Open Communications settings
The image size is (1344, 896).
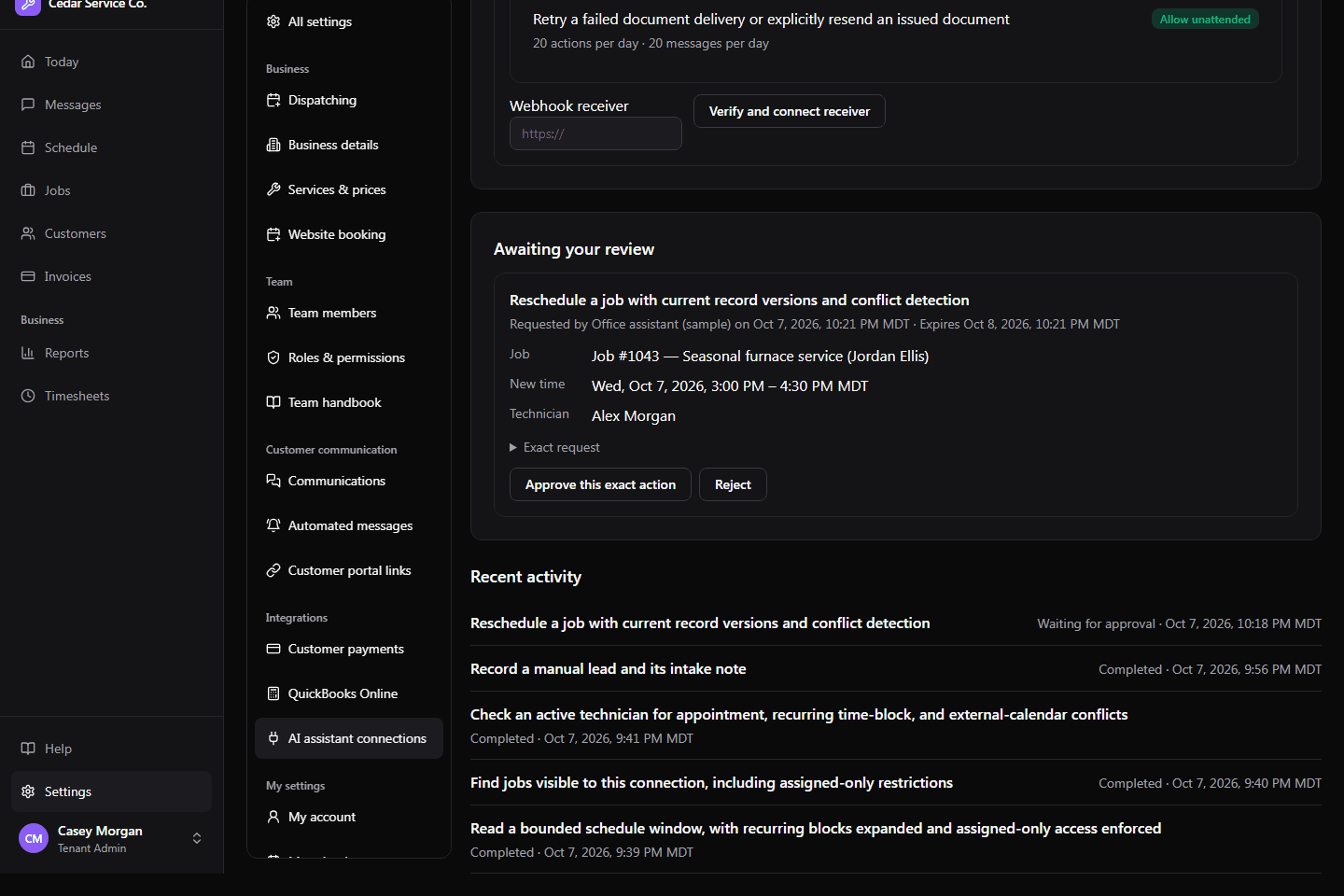[x=349, y=481]
